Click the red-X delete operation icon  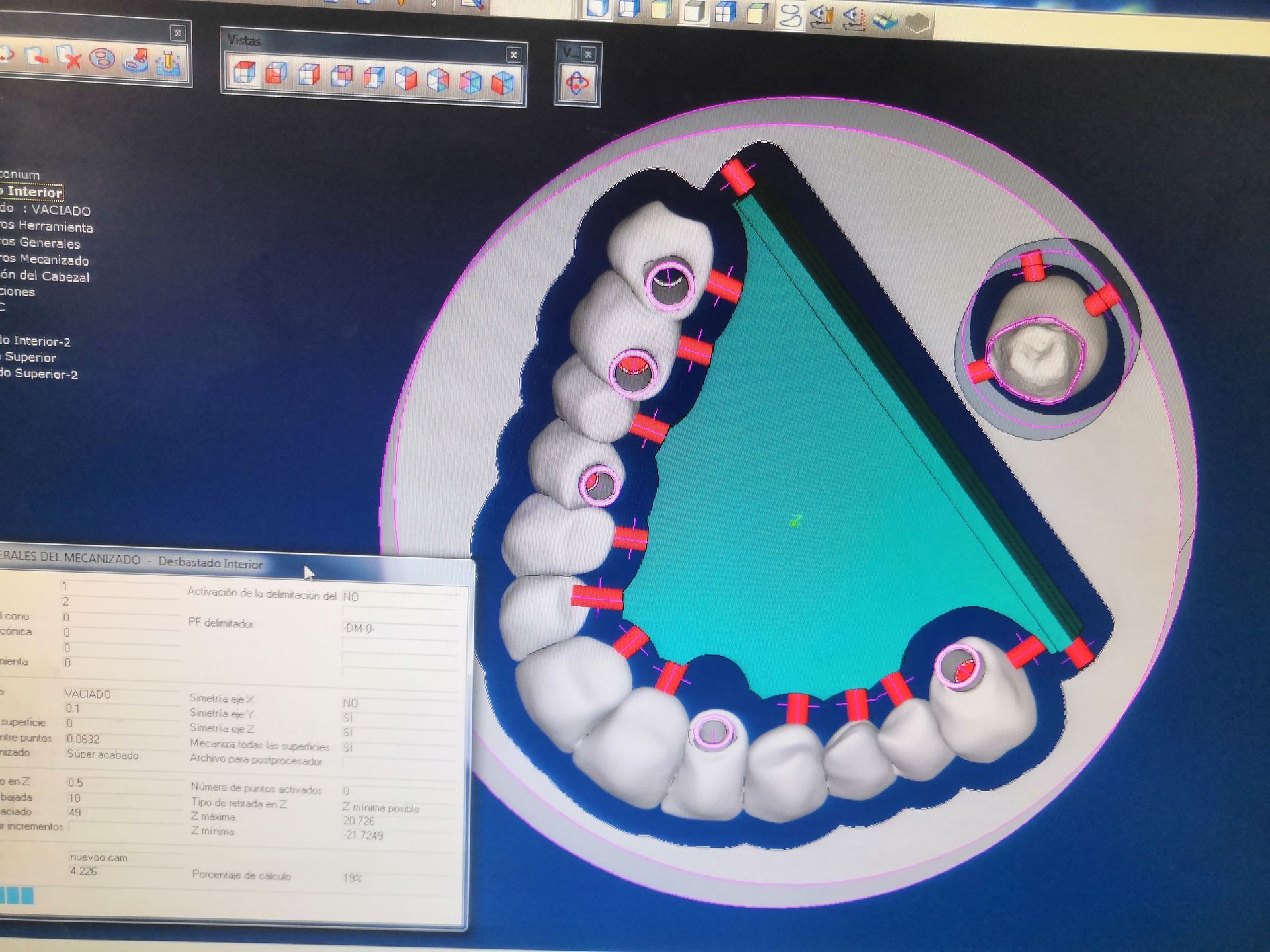coord(68,58)
